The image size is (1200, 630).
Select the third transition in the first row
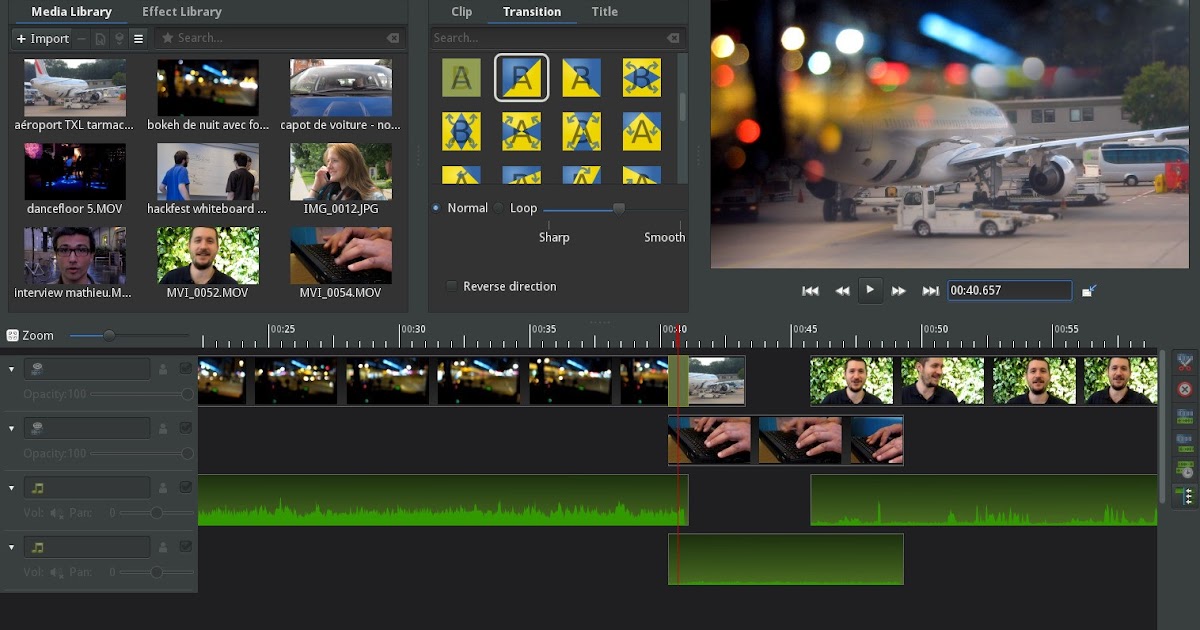coord(581,78)
